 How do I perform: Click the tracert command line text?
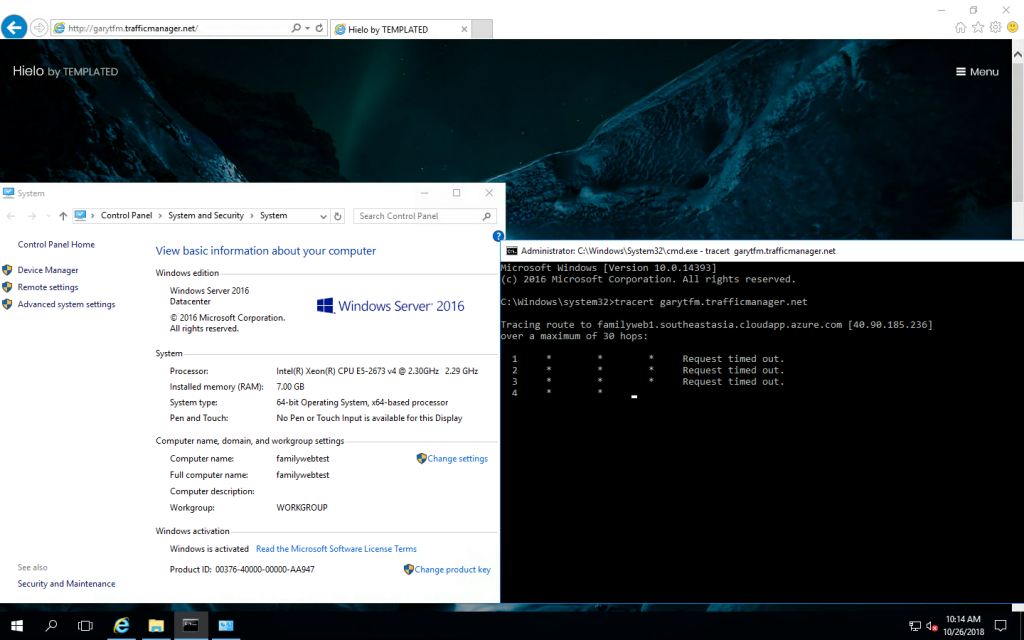point(711,302)
